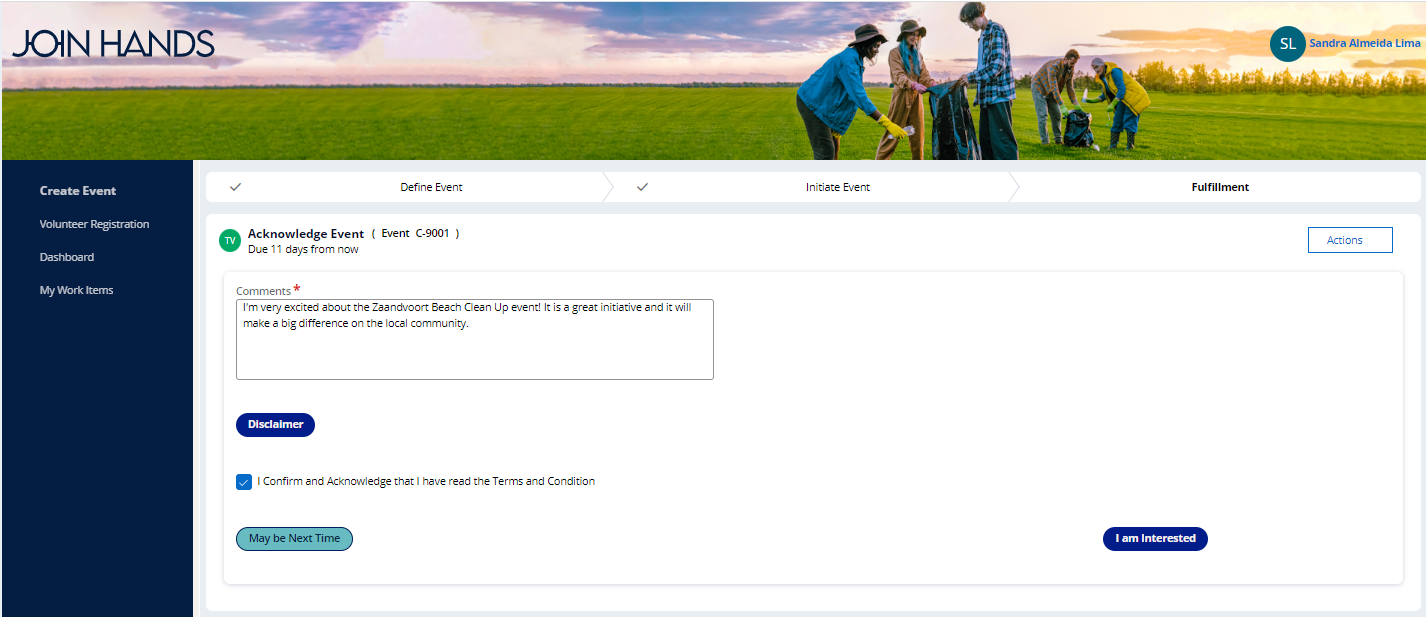Open Create Event in the sidebar
Image resolution: width=1426 pixels, height=617 pixels.
[x=78, y=191]
